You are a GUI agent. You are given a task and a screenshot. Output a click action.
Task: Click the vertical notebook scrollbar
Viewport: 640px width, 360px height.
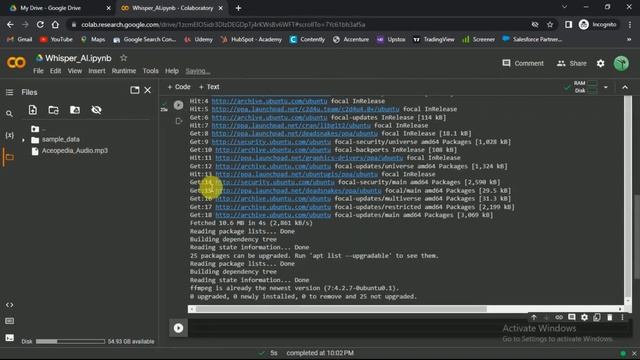tap(636, 237)
